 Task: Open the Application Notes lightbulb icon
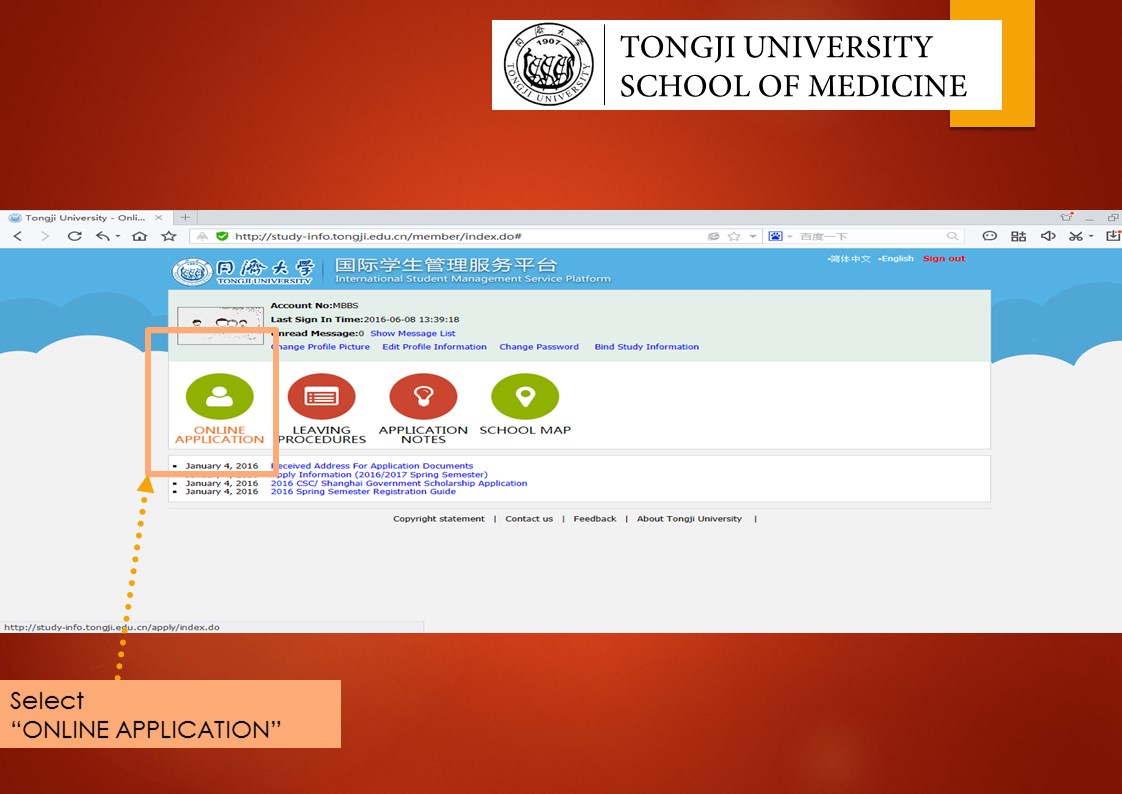point(423,396)
